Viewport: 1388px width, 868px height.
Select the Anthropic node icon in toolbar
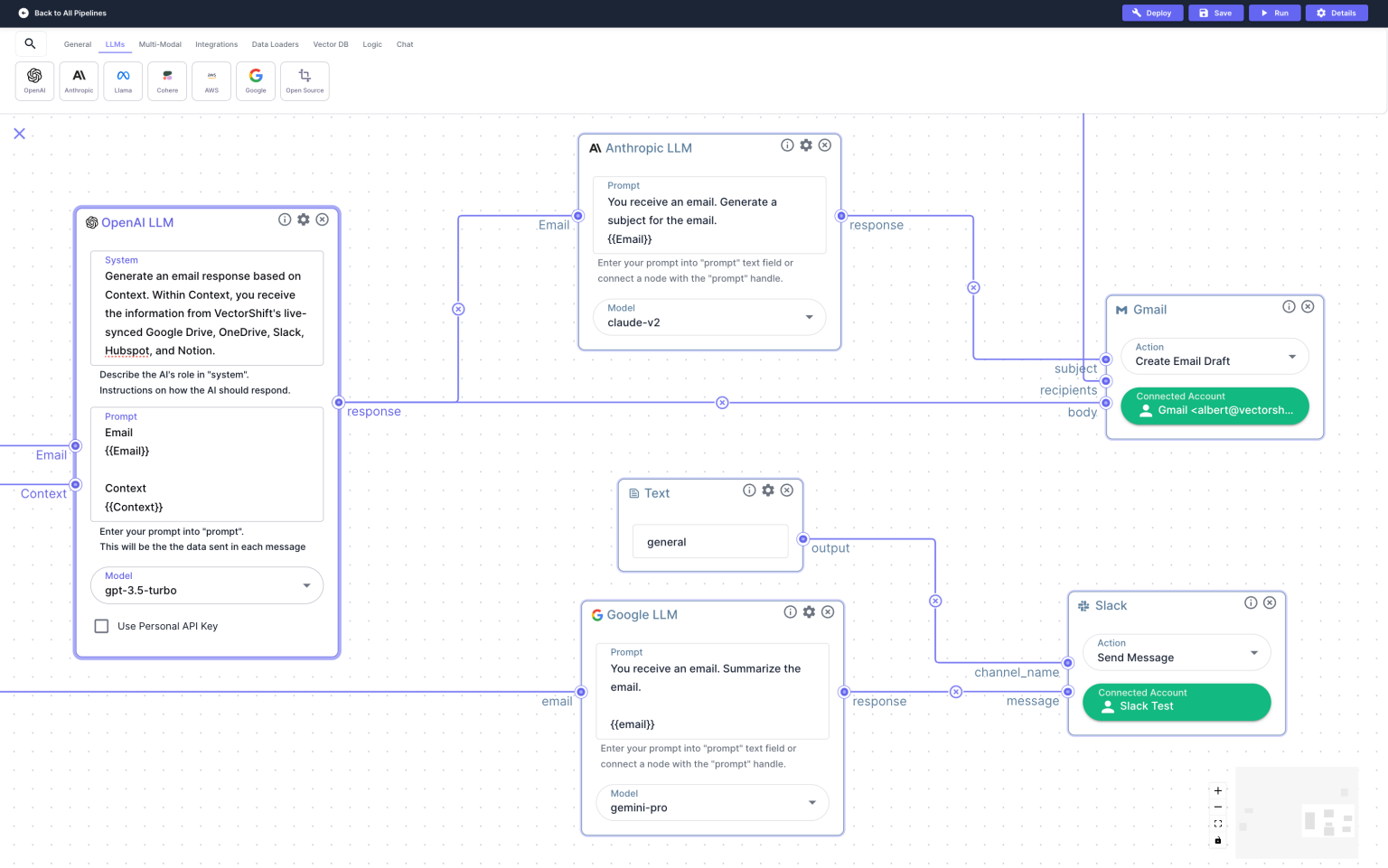pyautogui.click(x=79, y=80)
